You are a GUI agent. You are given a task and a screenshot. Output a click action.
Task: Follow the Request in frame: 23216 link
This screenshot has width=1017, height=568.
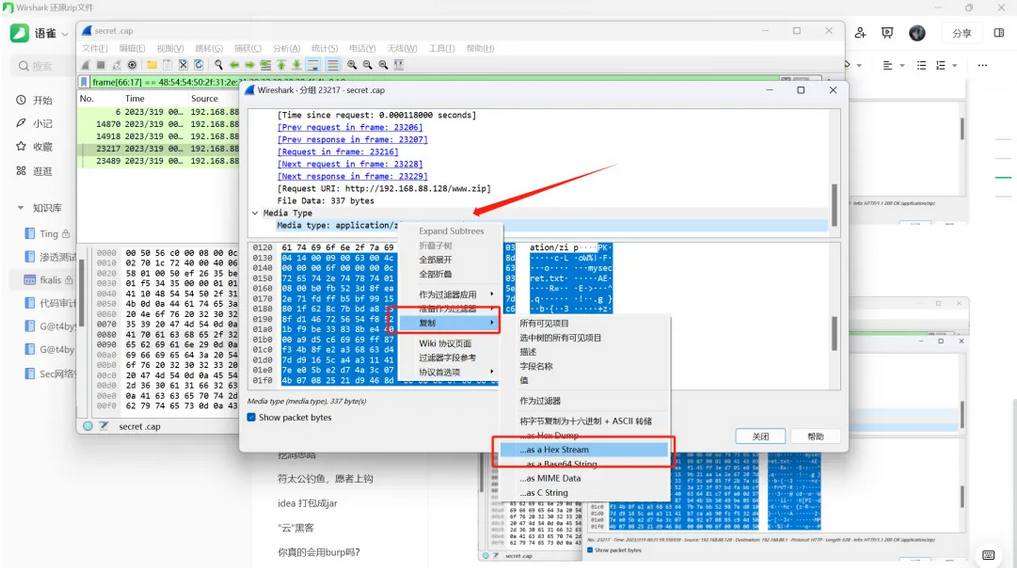[338, 152]
